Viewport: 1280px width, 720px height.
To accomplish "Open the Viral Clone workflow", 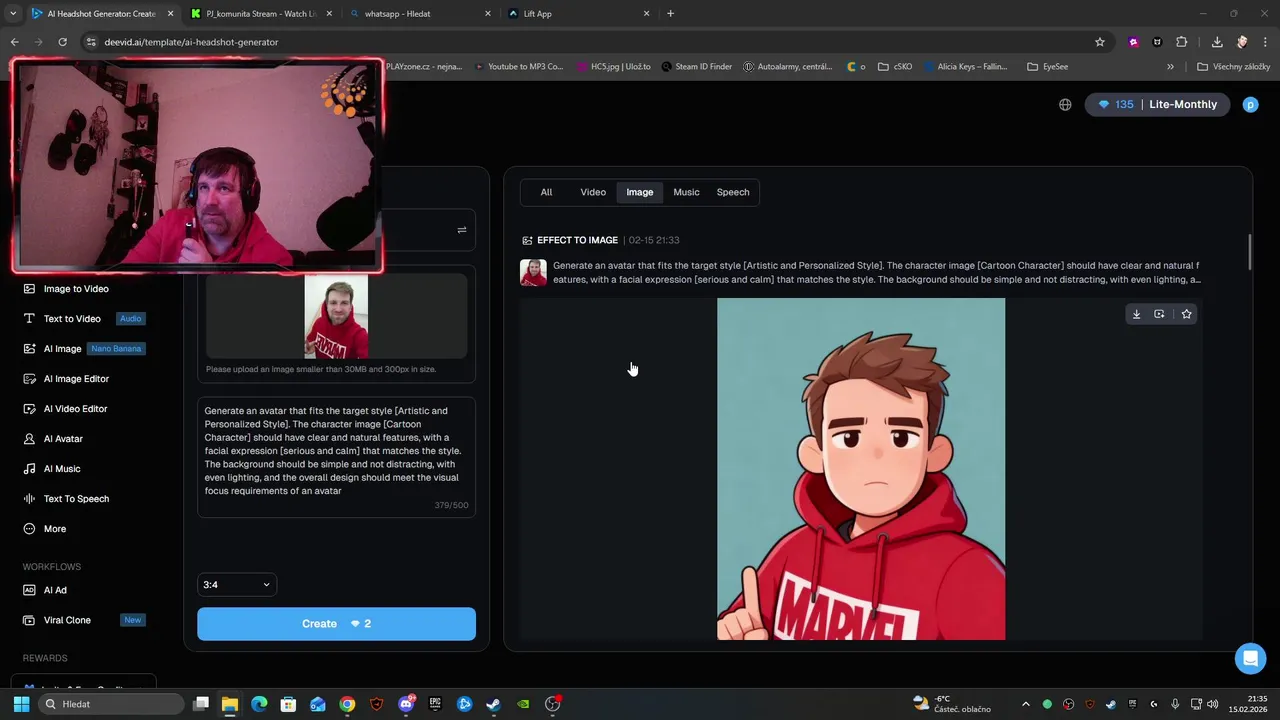I will click(x=67, y=620).
